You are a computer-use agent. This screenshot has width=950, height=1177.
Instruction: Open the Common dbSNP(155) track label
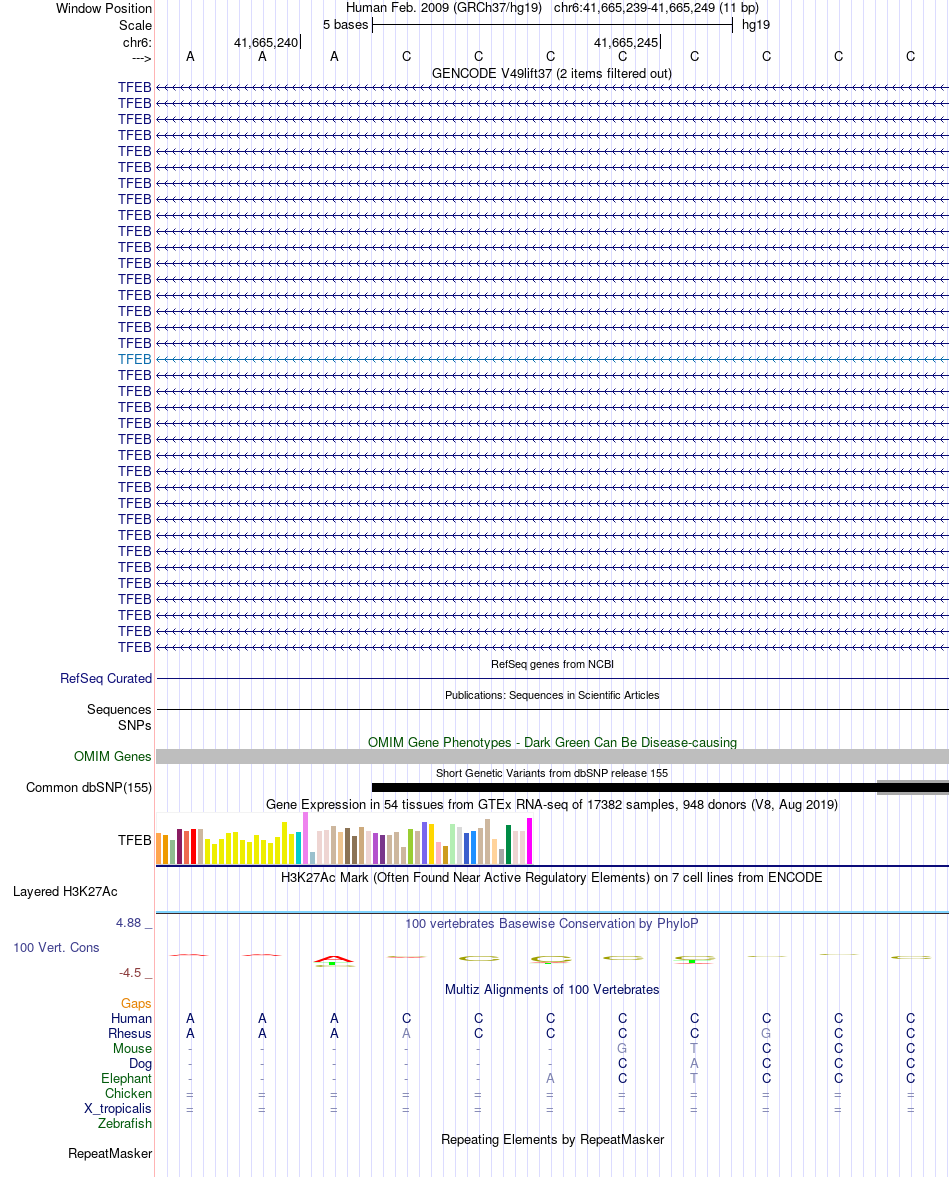click(x=89, y=787)
